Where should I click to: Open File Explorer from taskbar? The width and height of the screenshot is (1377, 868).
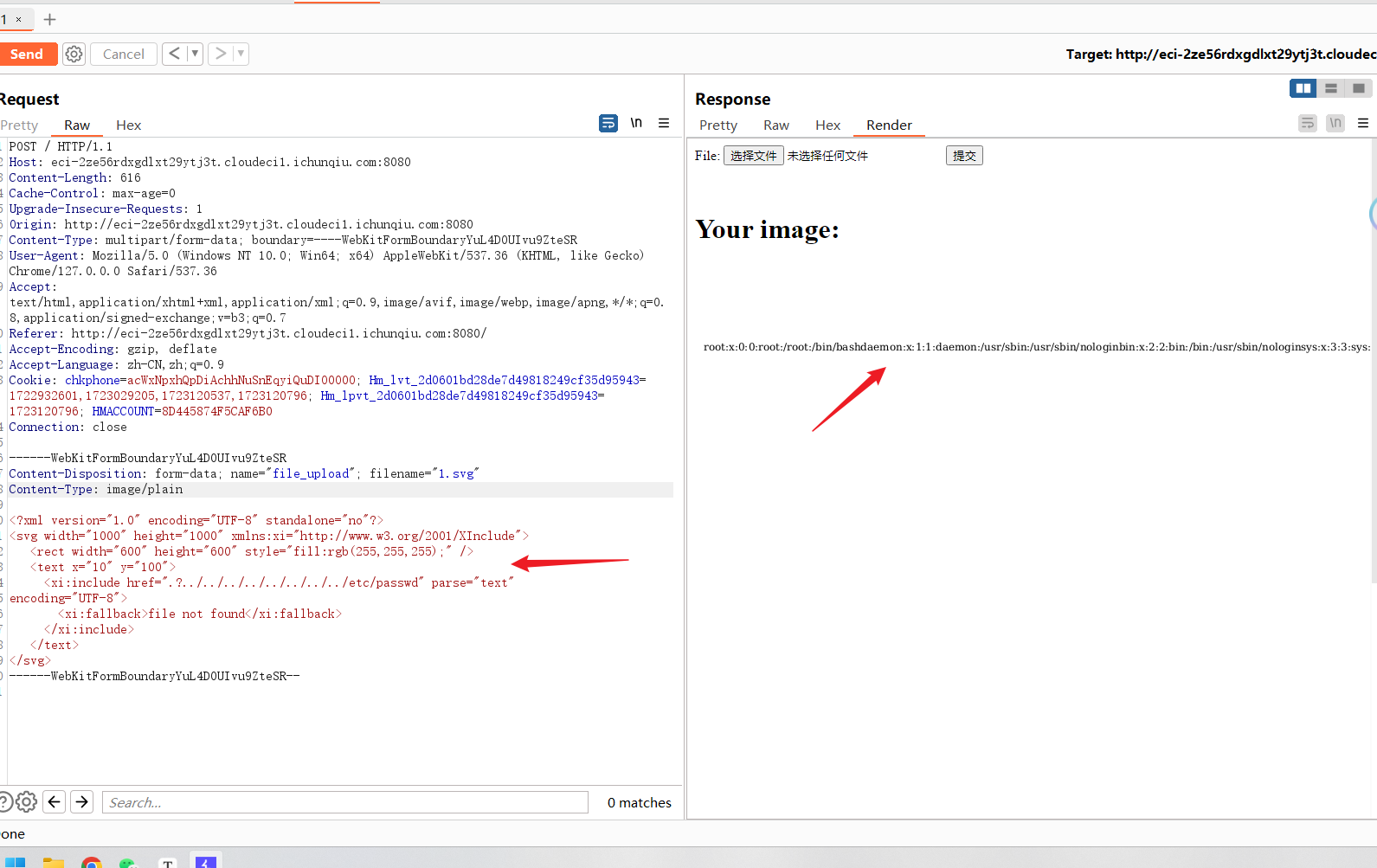[54, 862]
